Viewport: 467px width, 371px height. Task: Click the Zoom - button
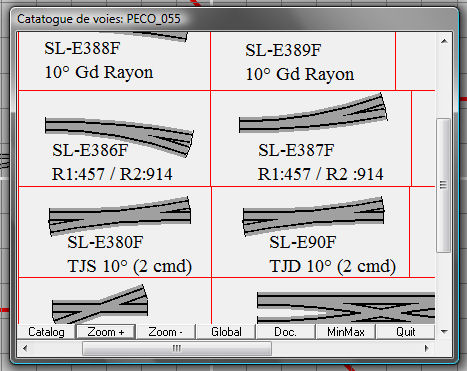[x=165, y=332]
